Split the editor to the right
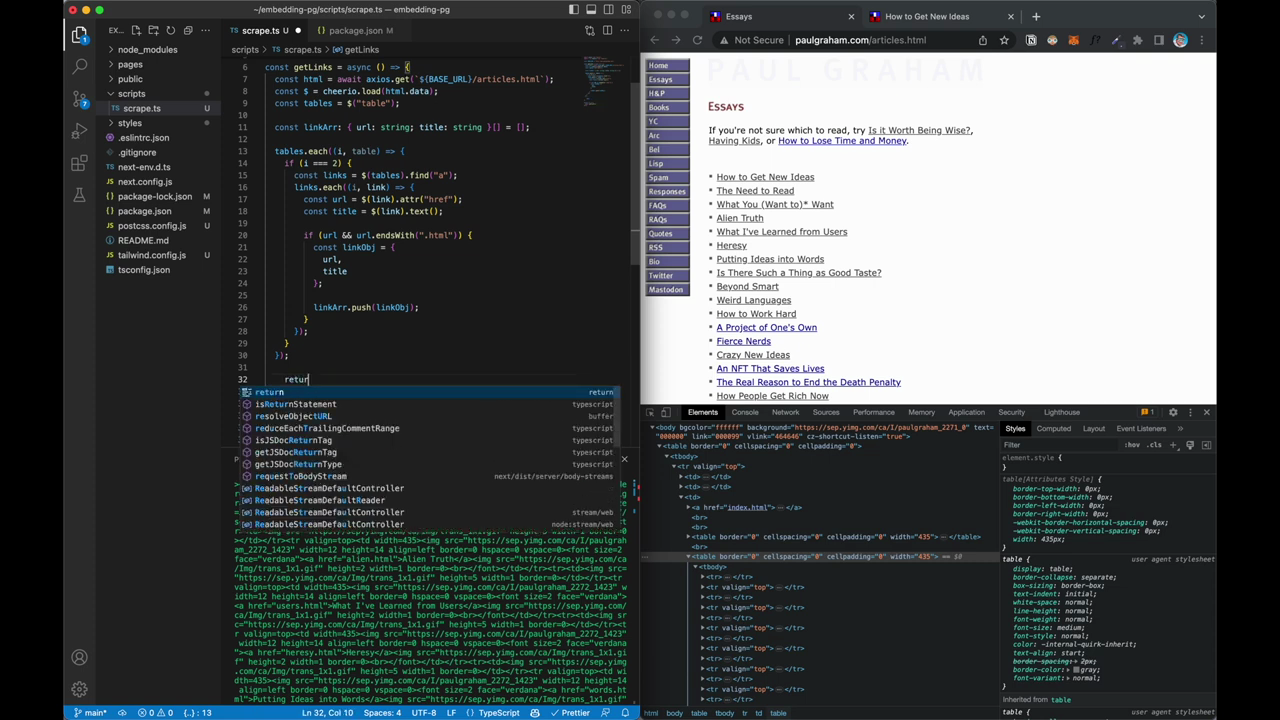The height and width of the screenshot is (720, 1280). pos(607,31)
